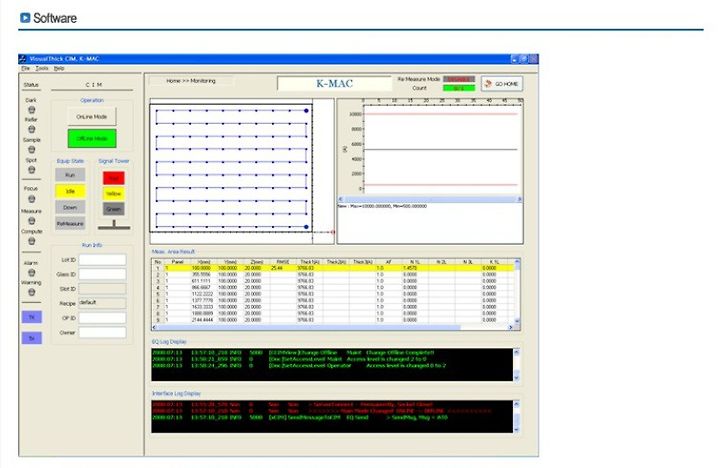The height and width of the screenshot is (468, 720).
Task: Select row 9 in the results table
Action: [333, 320]
